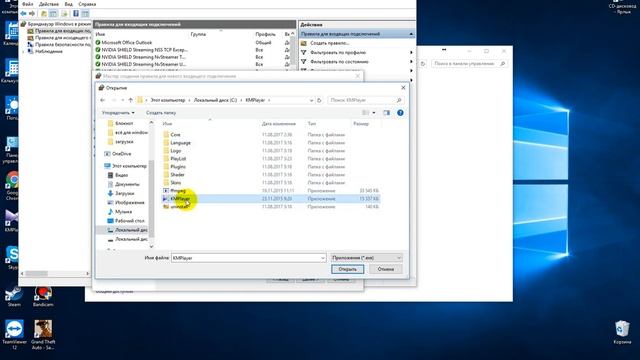Open the Shader folder
640x360 pixels.
pos(177,175)
